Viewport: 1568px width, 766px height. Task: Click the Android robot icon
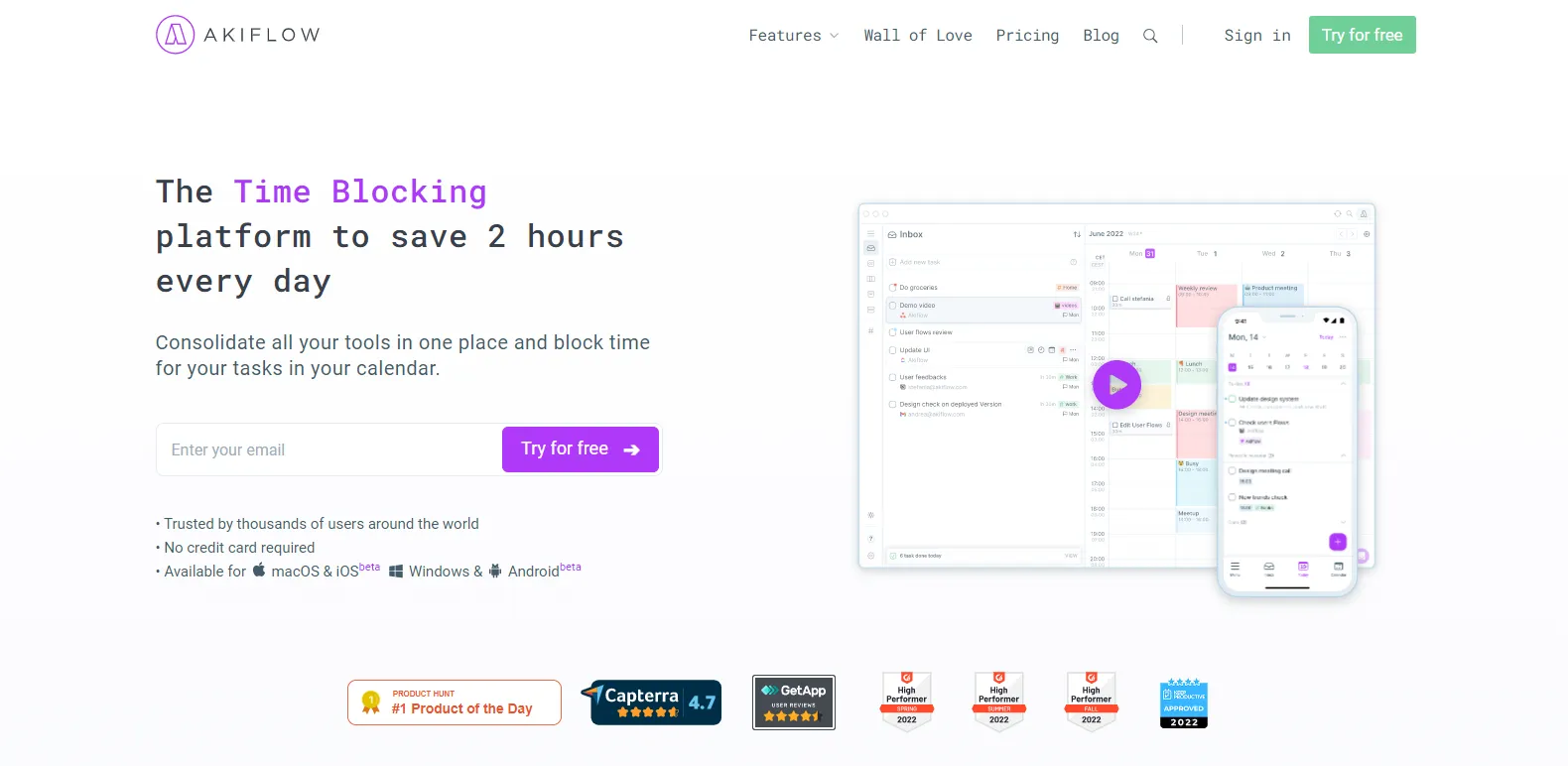coord(495,571)
